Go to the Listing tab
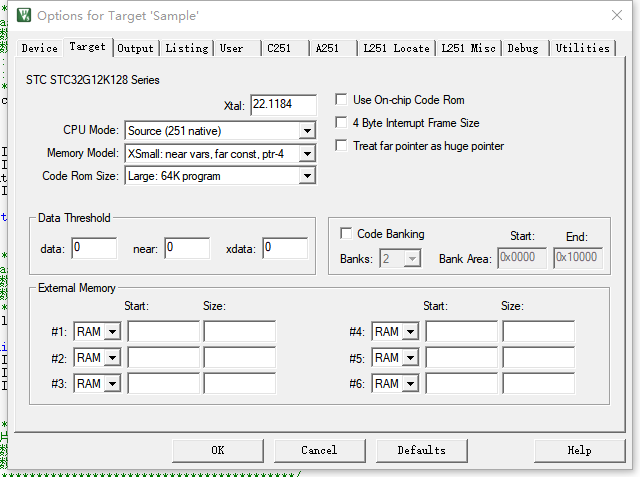 pyautogui.click(x=187, y=48)
